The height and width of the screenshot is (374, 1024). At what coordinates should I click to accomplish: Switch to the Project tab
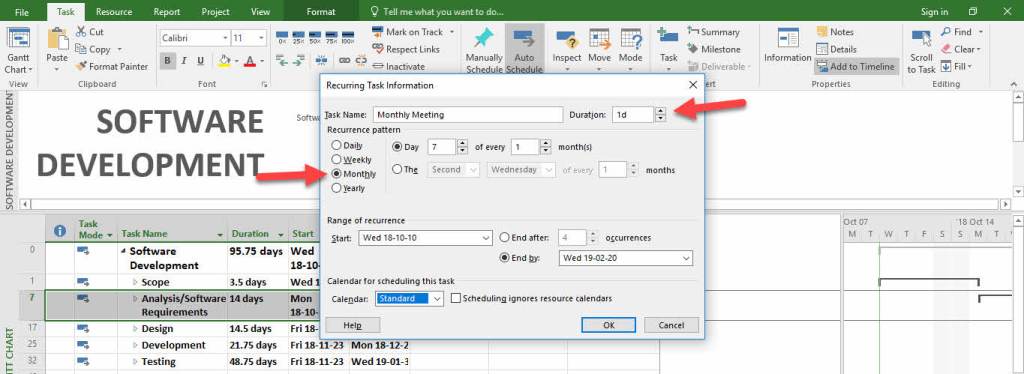coord(216,12)
